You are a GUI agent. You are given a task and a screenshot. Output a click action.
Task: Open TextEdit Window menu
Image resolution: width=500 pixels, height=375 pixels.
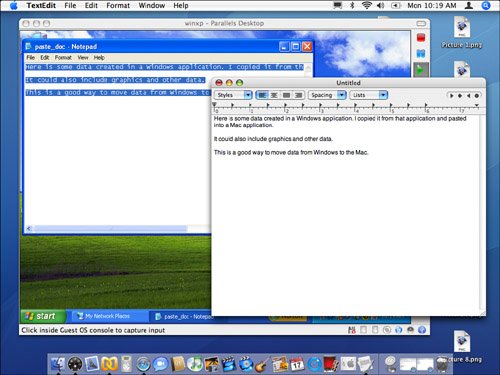pyautogui.click(x=152, y=5)
